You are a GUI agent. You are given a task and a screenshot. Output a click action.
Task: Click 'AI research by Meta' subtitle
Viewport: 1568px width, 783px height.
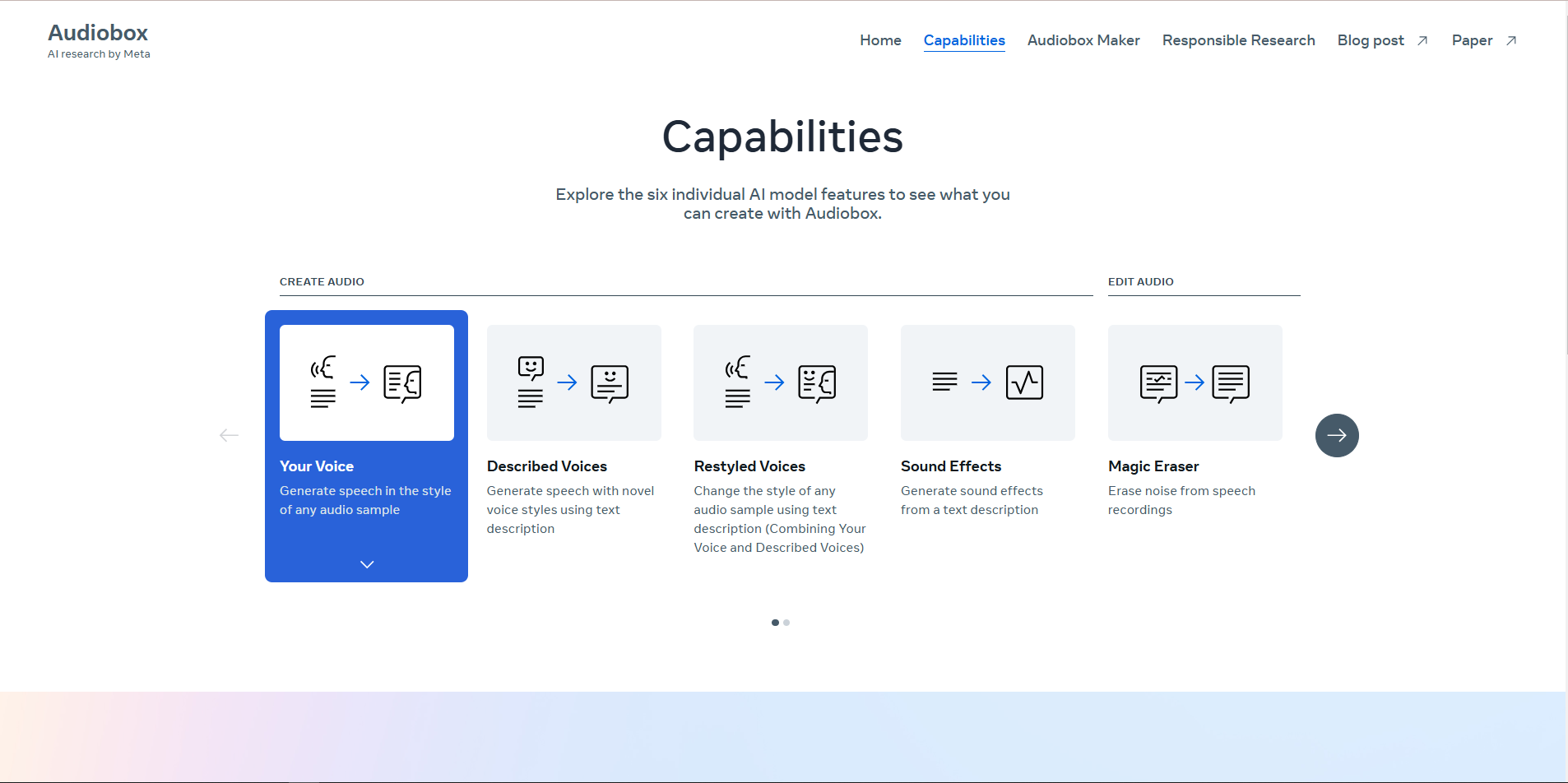click(99, 54)
